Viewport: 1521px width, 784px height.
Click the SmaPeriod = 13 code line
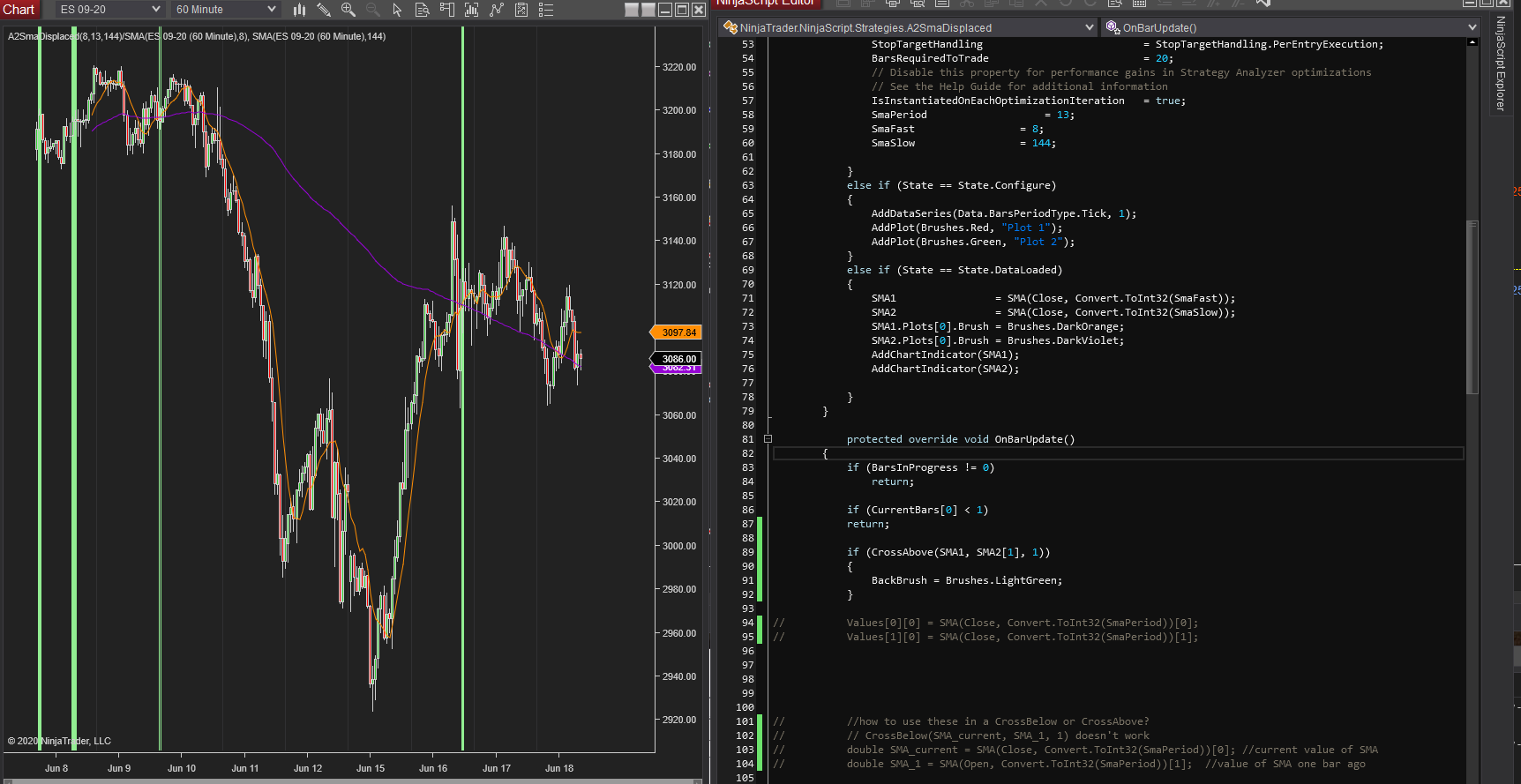(973, 115)
